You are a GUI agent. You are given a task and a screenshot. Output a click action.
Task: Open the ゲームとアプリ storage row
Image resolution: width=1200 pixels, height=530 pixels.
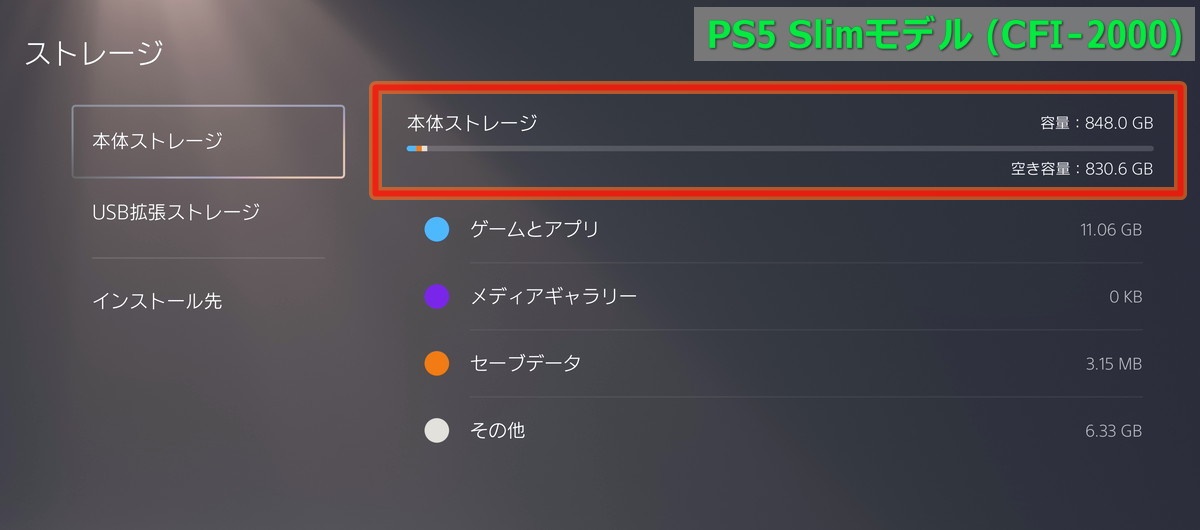784,230
